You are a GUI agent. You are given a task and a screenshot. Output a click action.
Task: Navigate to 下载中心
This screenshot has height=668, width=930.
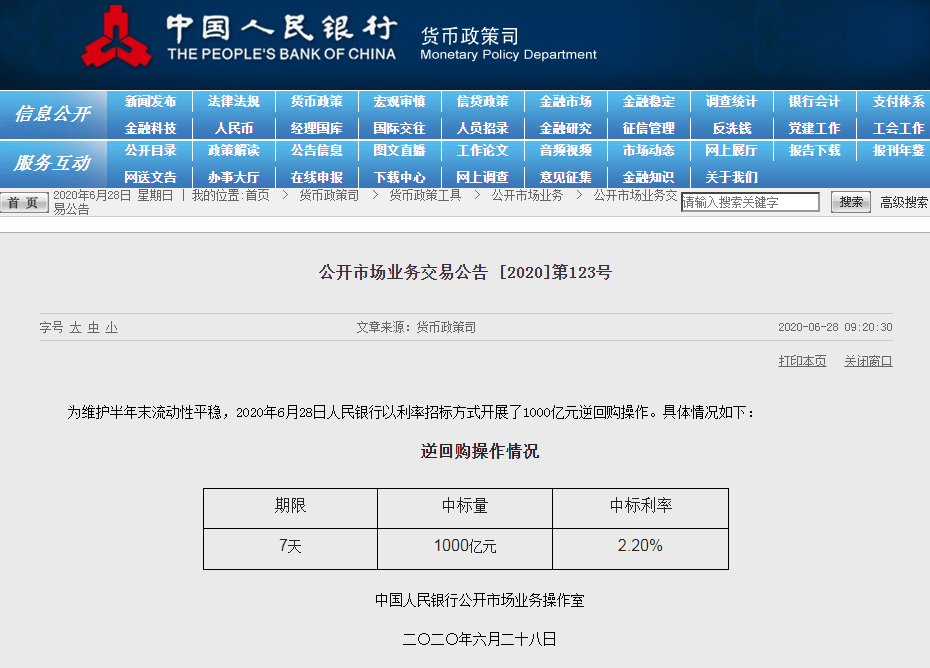click(x=400, y=178)
